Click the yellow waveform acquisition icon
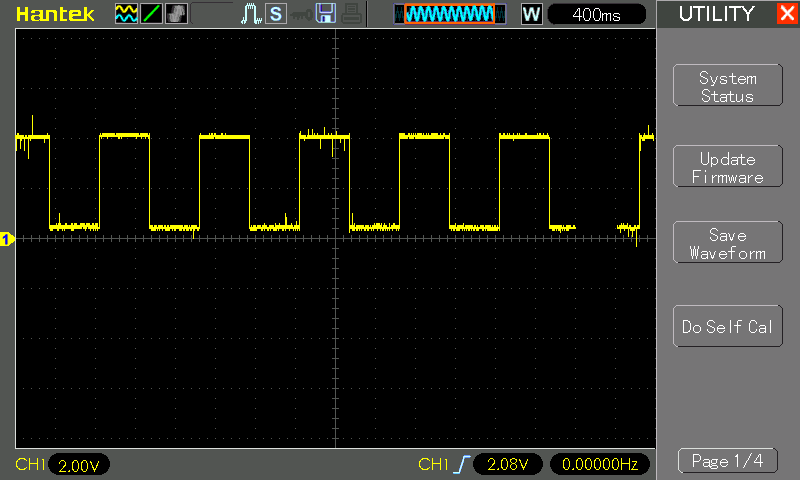The width and height of the screenshot is (800, 480). [x=126, y=14]
